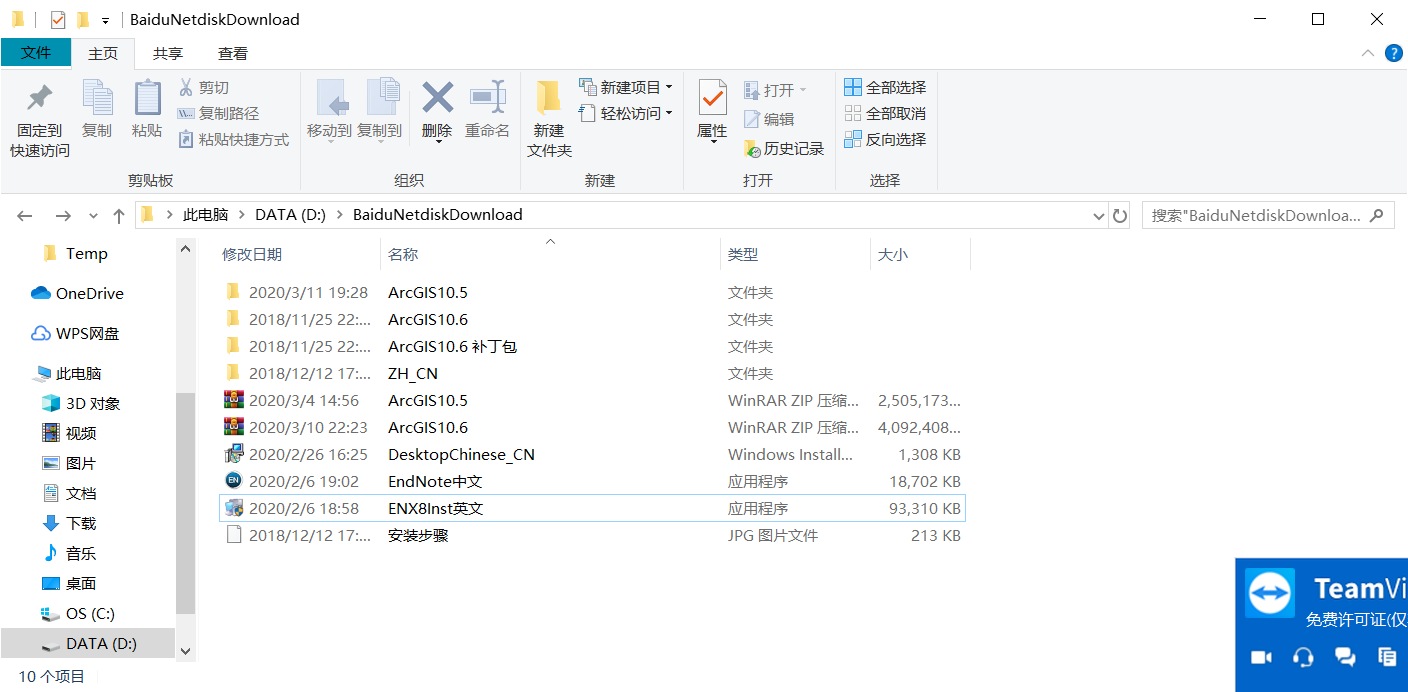Image resolution: width=1408 pixels, height=692 pixels.
Task: Select the ENX8Inst English application
Action: tap(592, 508)
